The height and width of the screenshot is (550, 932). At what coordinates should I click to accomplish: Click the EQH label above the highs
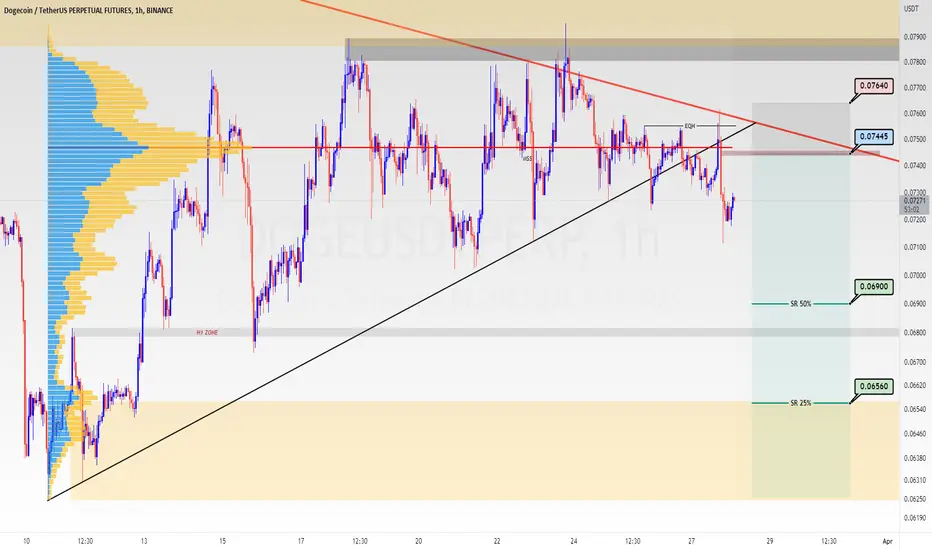[x=689, y=126]
